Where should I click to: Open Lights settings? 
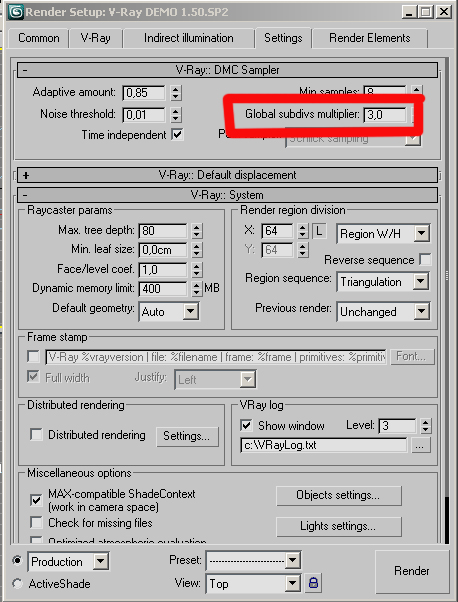pyautogui.click(x=339, y=526)
